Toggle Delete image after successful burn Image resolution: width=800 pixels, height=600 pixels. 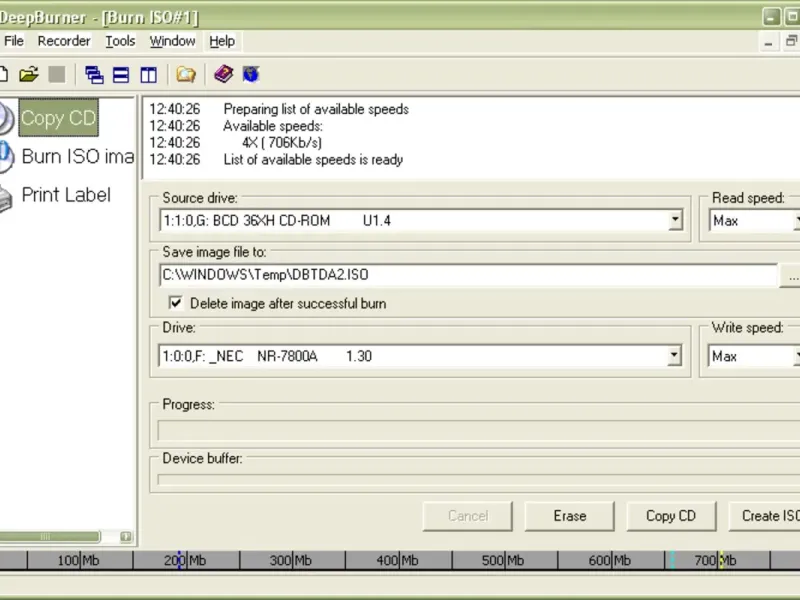click(176, 303)
